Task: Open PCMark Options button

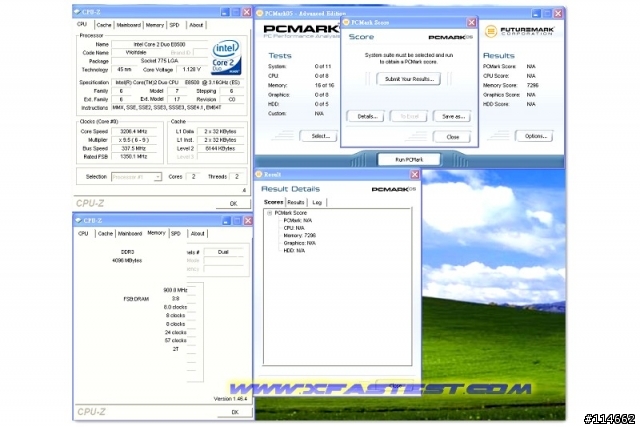Action: point(534,136)
